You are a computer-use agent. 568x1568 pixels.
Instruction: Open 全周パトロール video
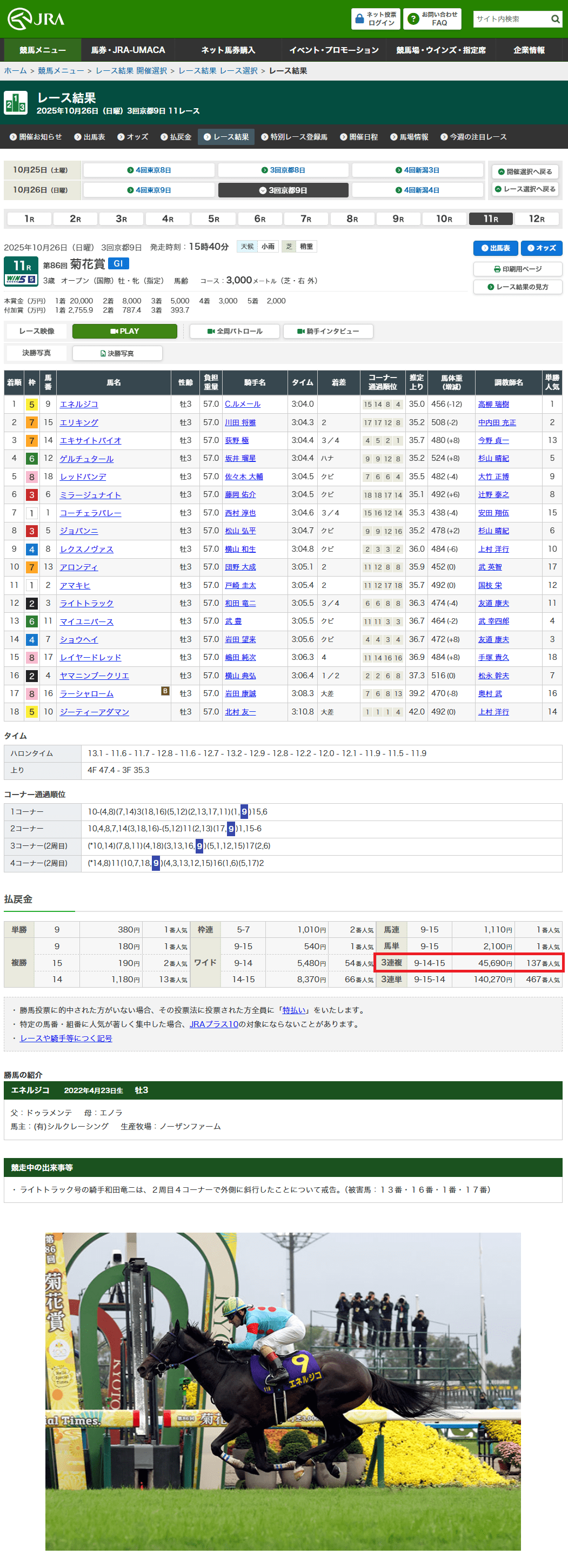[235, 331]
